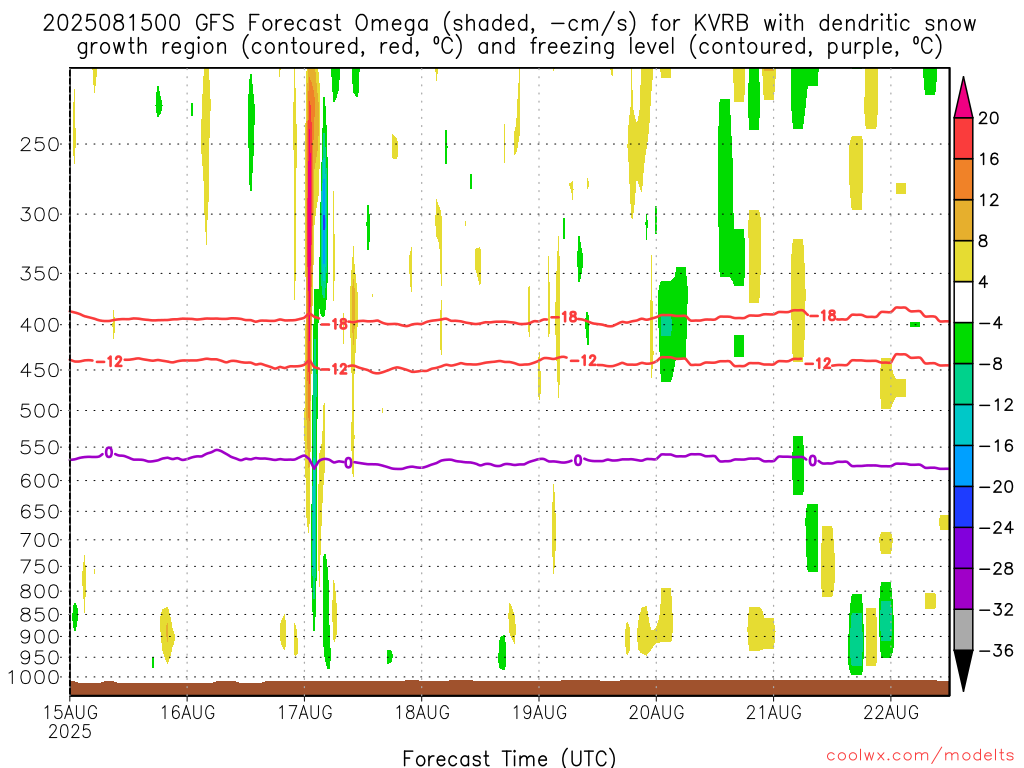Viewport: 1024px width, 768px height.
Task: Click the color bar value -16
Action: coord(997,446)
